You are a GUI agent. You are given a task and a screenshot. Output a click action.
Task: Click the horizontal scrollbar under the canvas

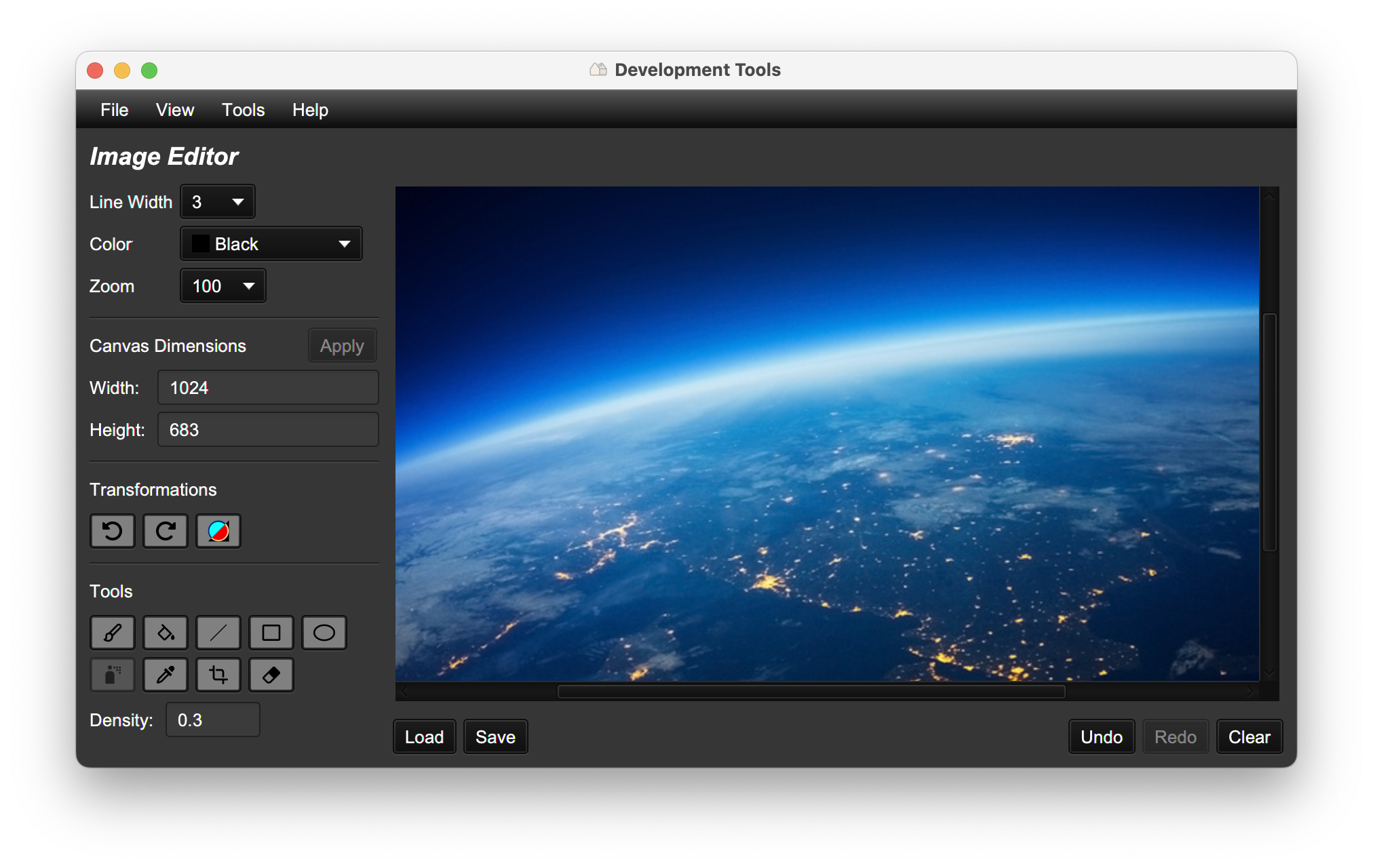coord(811,692)
